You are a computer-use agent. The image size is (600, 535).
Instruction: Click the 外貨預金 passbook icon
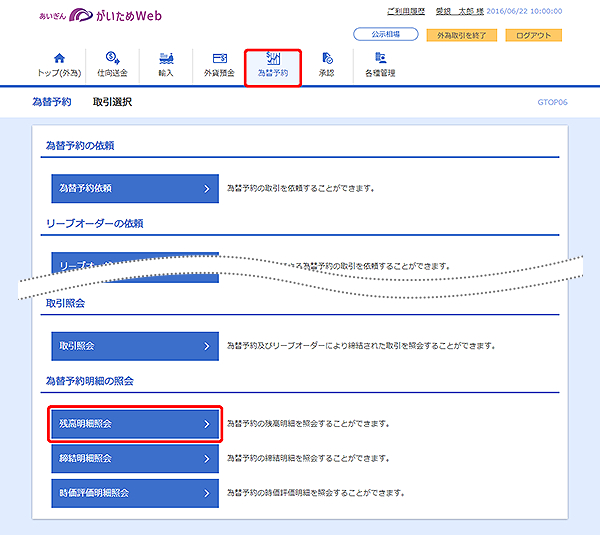point(220,58)
